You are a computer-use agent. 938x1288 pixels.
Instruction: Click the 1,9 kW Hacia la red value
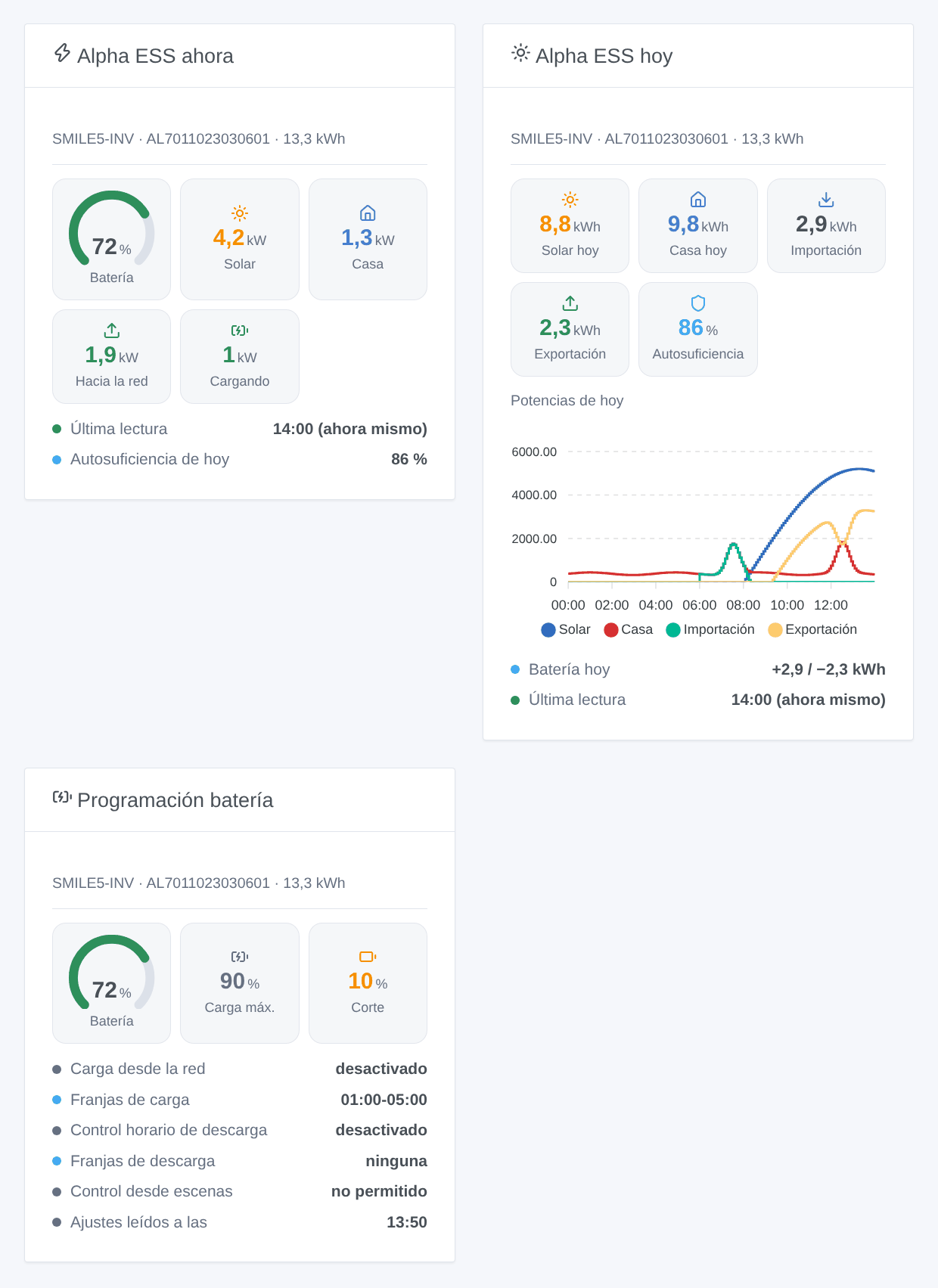(x=112, y=355)
